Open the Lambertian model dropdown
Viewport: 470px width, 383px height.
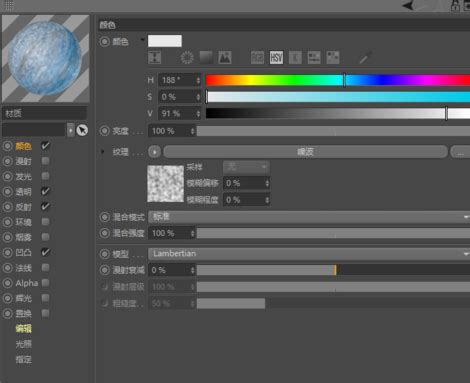(x=309, y=254)
